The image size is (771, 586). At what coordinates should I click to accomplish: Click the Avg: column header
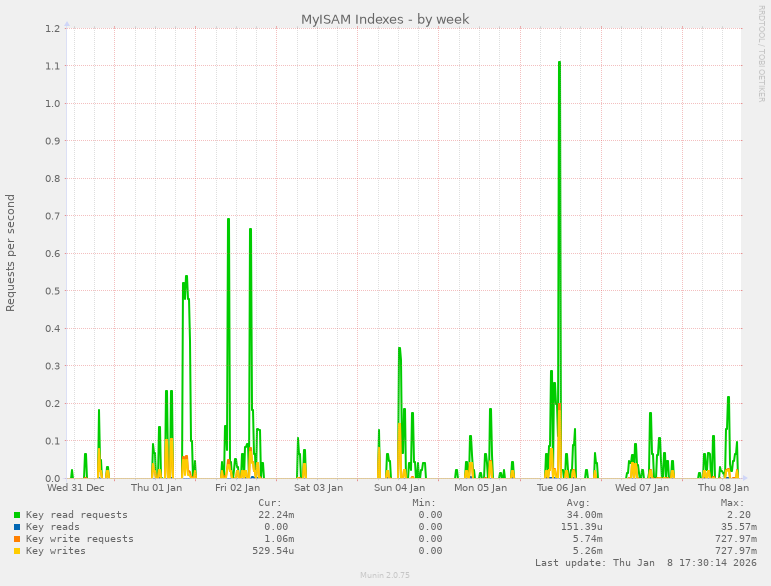click(578, 503)
